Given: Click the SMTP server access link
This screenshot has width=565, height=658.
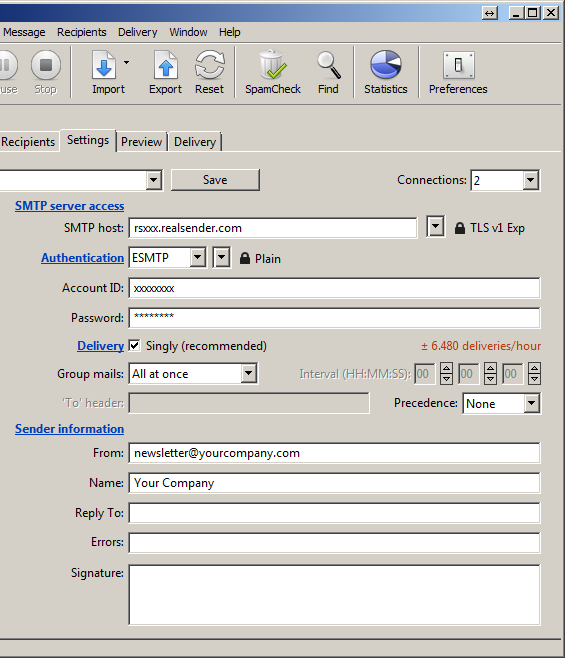Looking at the screenshot, I should tap(70, 206).
